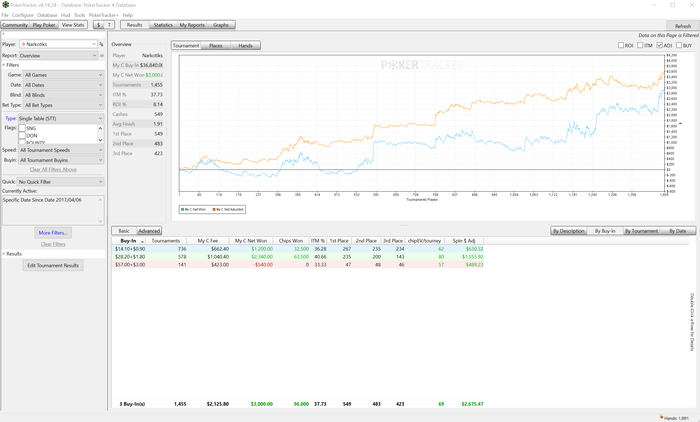Sort by the My C Net Won column

pyautogui.click(x=251, y=241)
